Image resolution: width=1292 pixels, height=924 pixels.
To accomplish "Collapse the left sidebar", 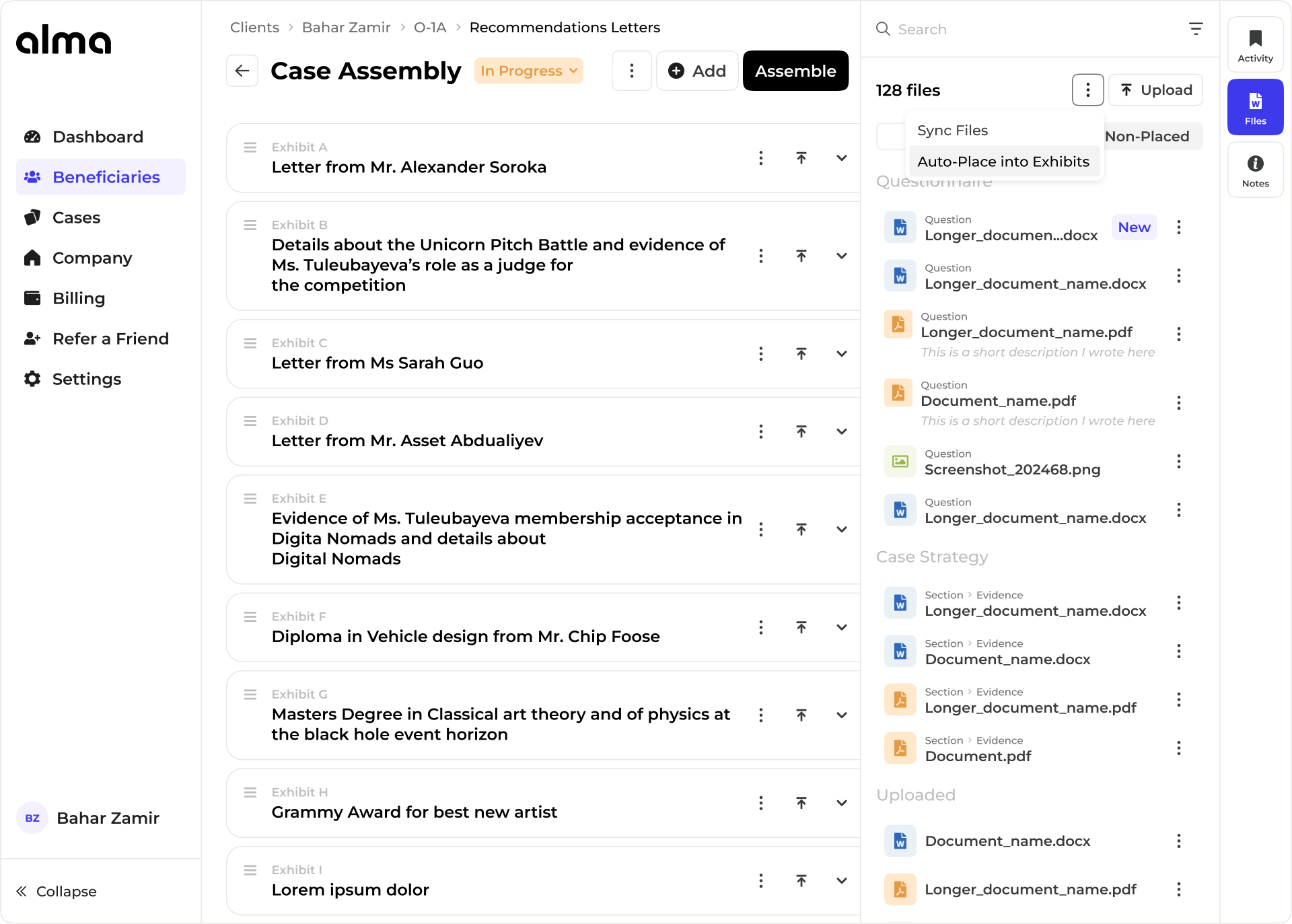I will (57, 891).
